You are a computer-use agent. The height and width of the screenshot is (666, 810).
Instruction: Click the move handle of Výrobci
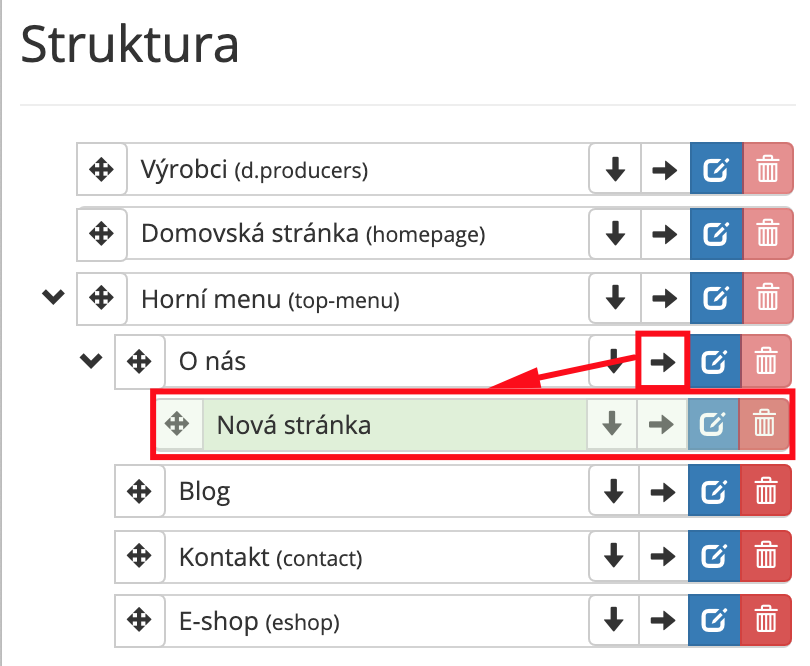pos(101,169)
